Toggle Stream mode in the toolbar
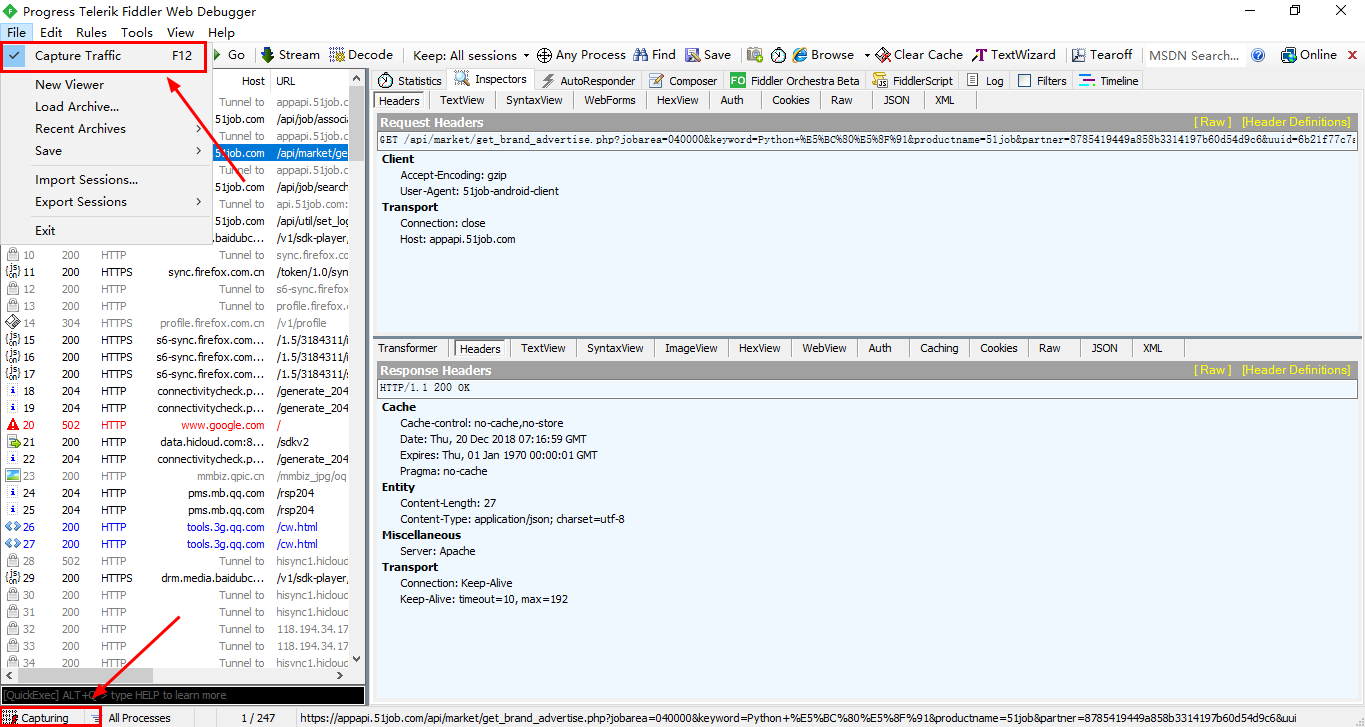The width and height of the screenshot is (1365, 727). click(290, 55)
